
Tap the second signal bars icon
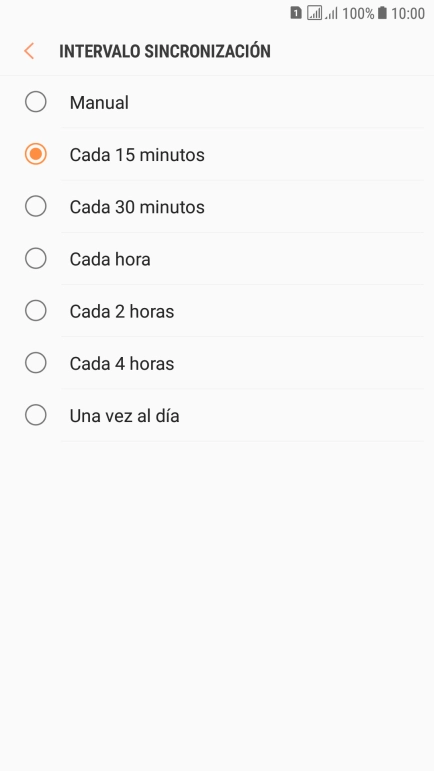[331, 13]
